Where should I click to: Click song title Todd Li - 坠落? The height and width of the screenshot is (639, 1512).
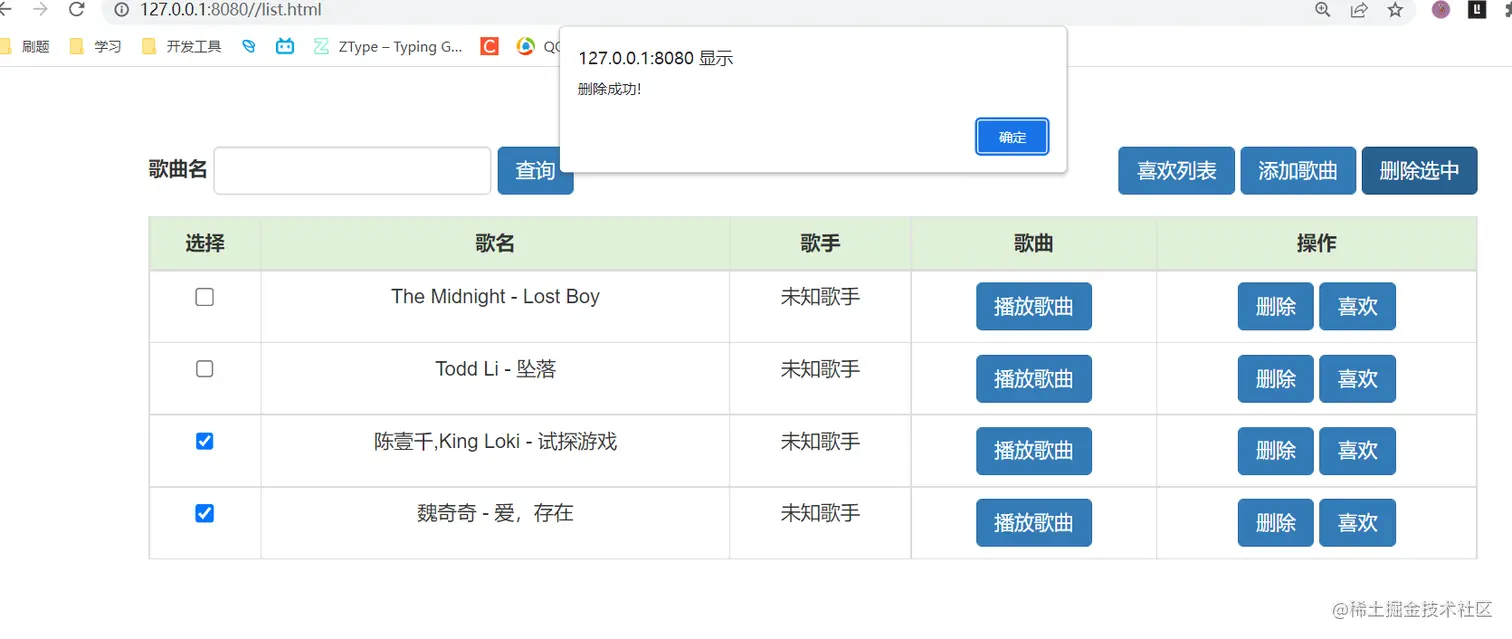click(495, 369)
